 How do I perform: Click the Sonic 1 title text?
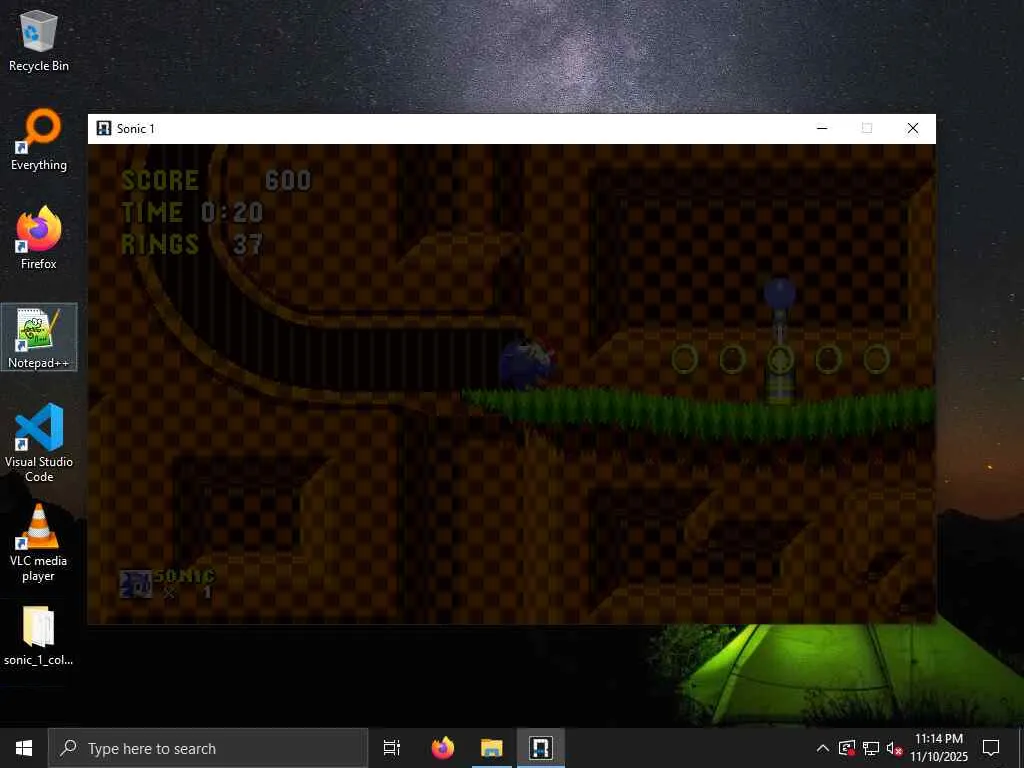click(x=136, y=129)
